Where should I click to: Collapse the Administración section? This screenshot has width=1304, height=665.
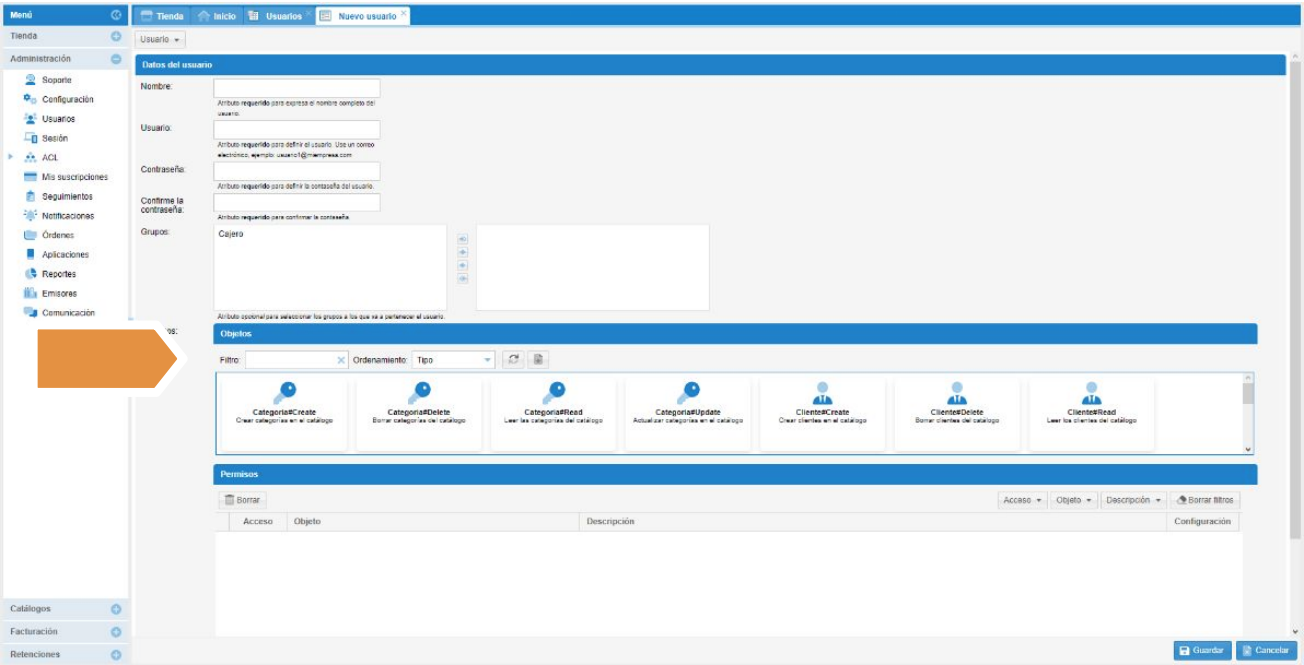pos(115,59)
